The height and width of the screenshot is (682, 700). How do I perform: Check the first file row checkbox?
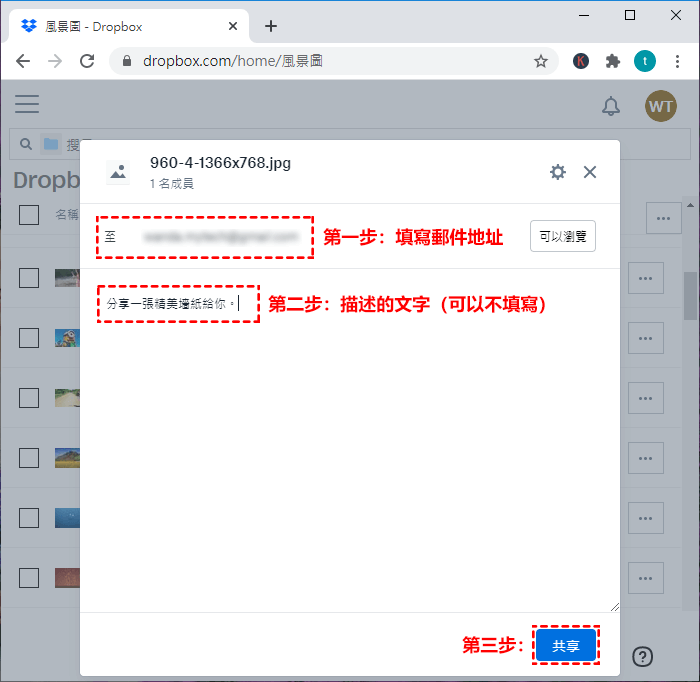pyautogui.click(x=29, y=278)
